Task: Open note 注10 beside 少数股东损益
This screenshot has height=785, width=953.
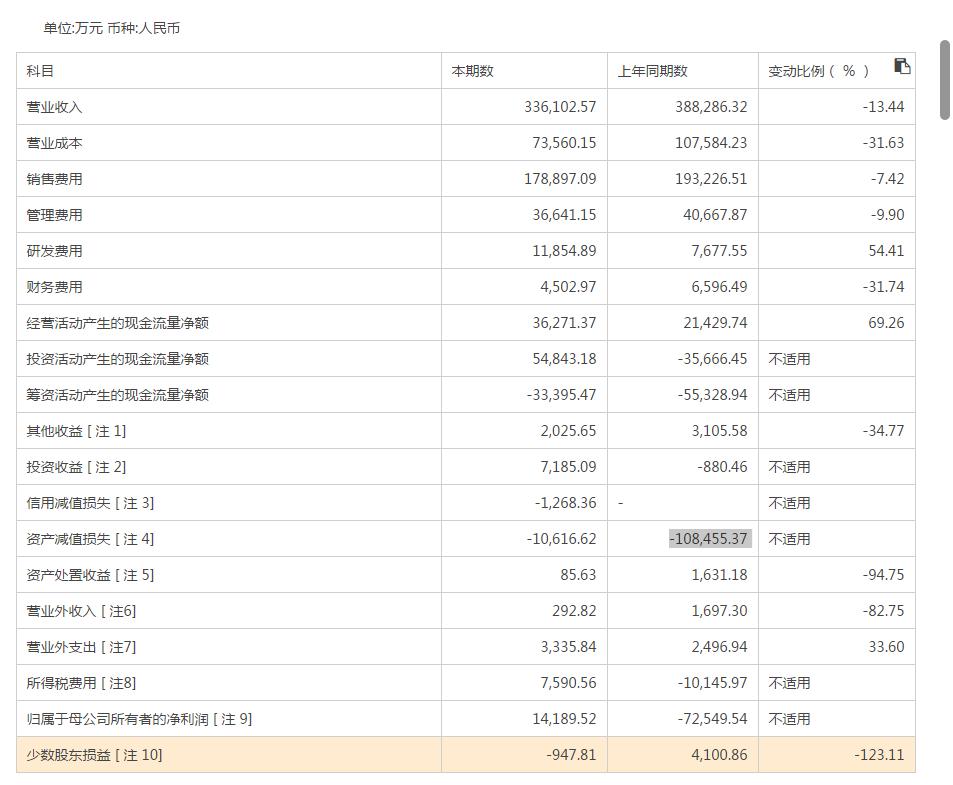Action: point(138,755)
